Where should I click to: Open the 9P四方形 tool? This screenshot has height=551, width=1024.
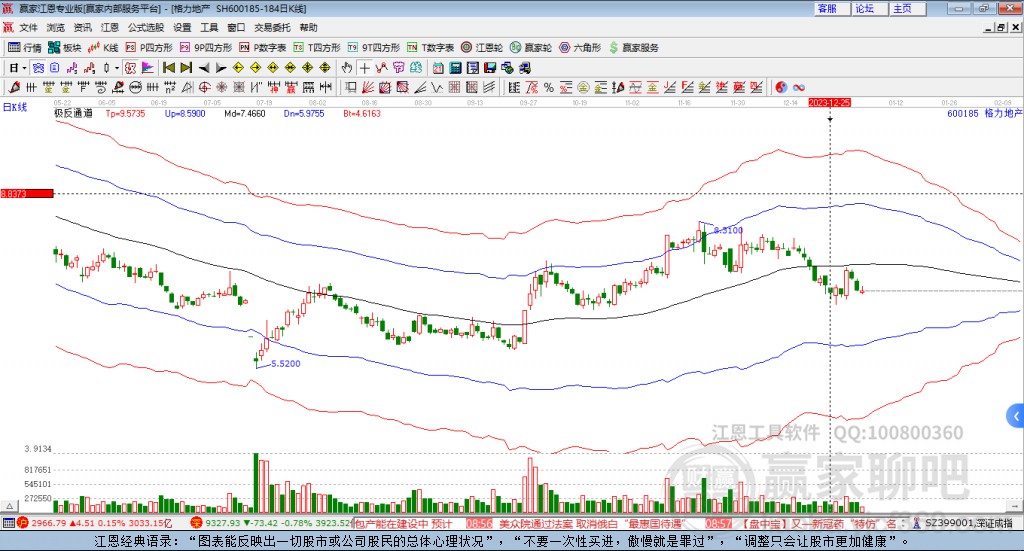click(206, 48)
